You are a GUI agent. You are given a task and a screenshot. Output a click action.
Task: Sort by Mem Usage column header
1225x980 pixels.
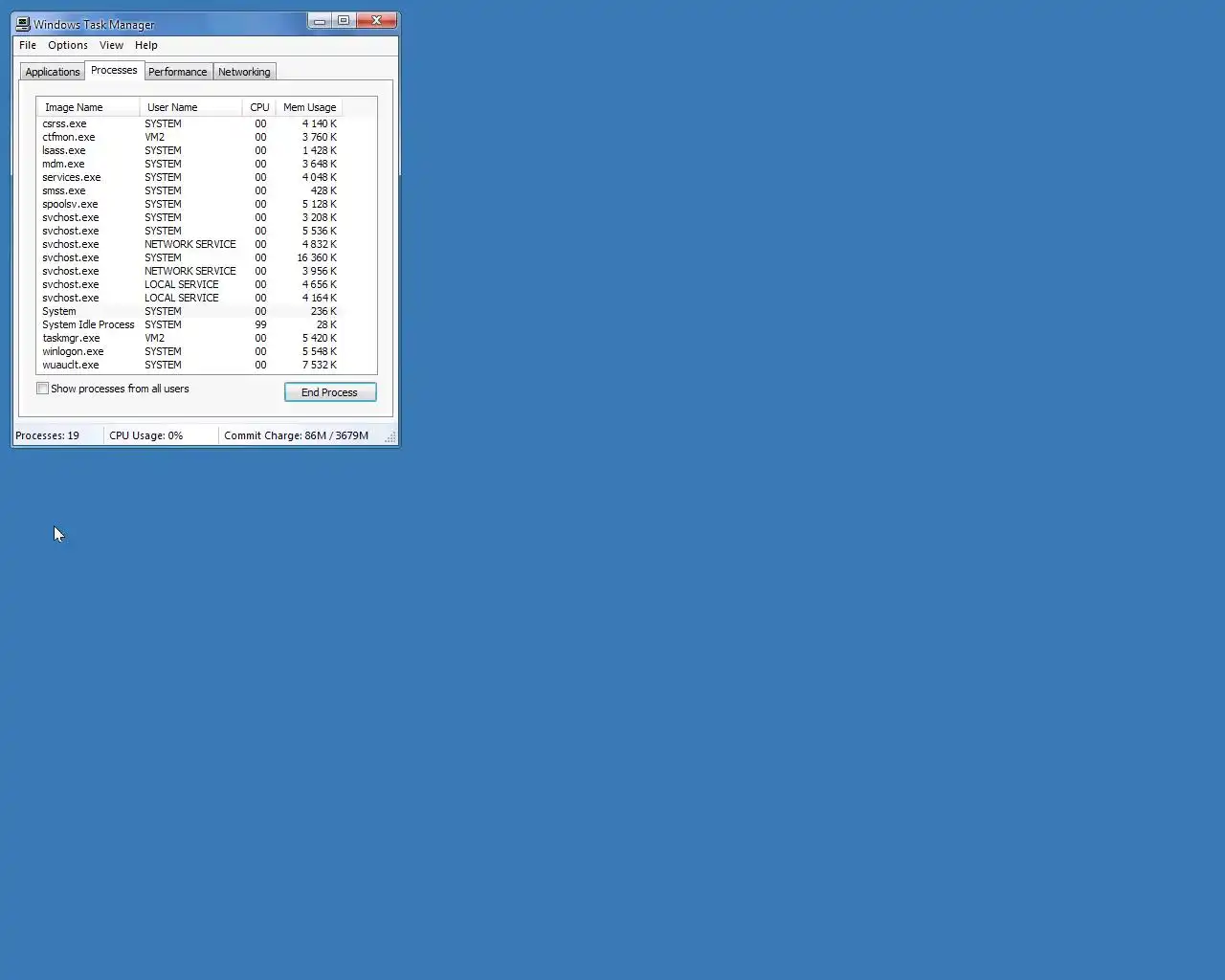309,107
